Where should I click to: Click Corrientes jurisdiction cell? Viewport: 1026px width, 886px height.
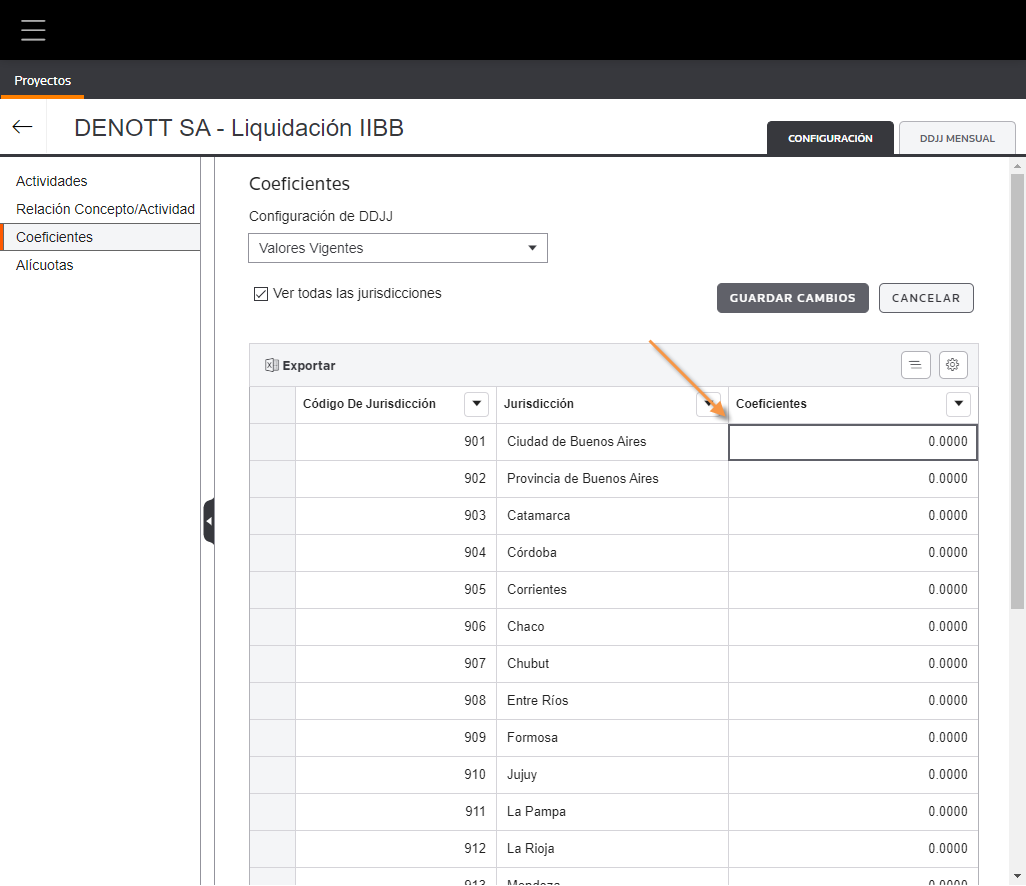click(612, 590)
